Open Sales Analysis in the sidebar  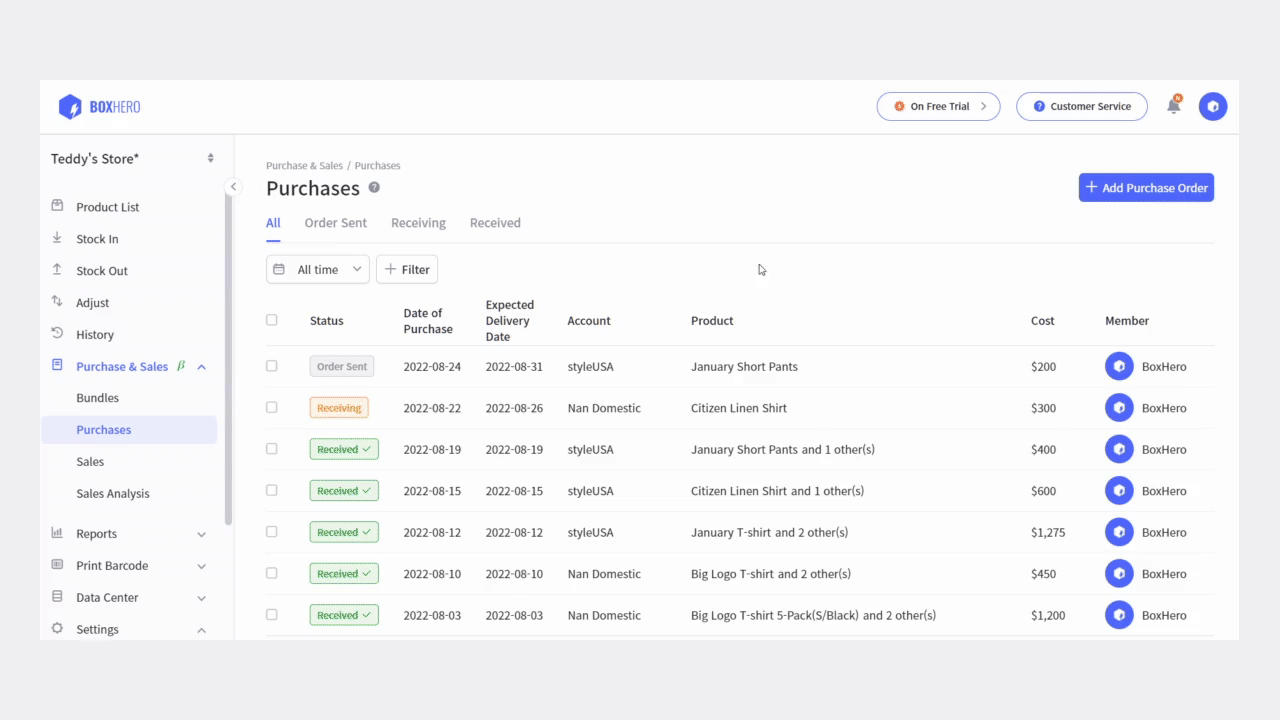[113, 494]
